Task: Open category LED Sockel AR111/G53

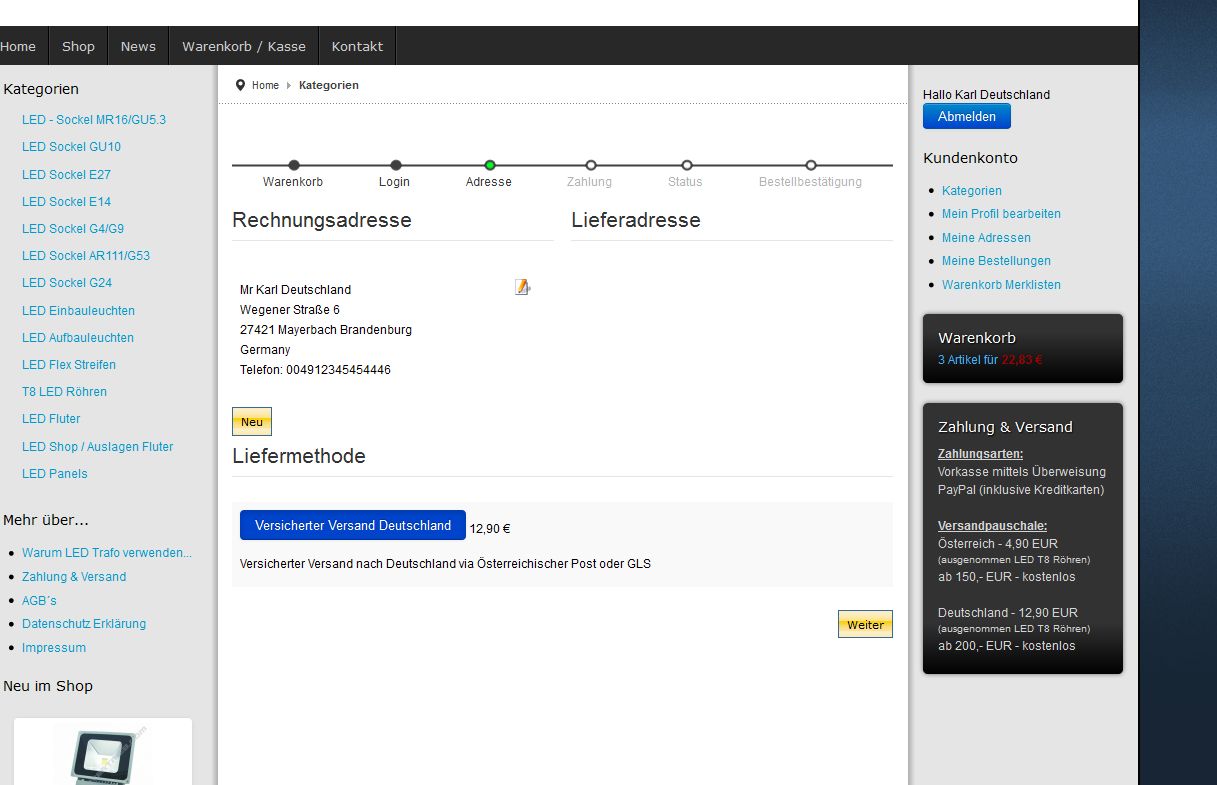Action: [86, 255]
